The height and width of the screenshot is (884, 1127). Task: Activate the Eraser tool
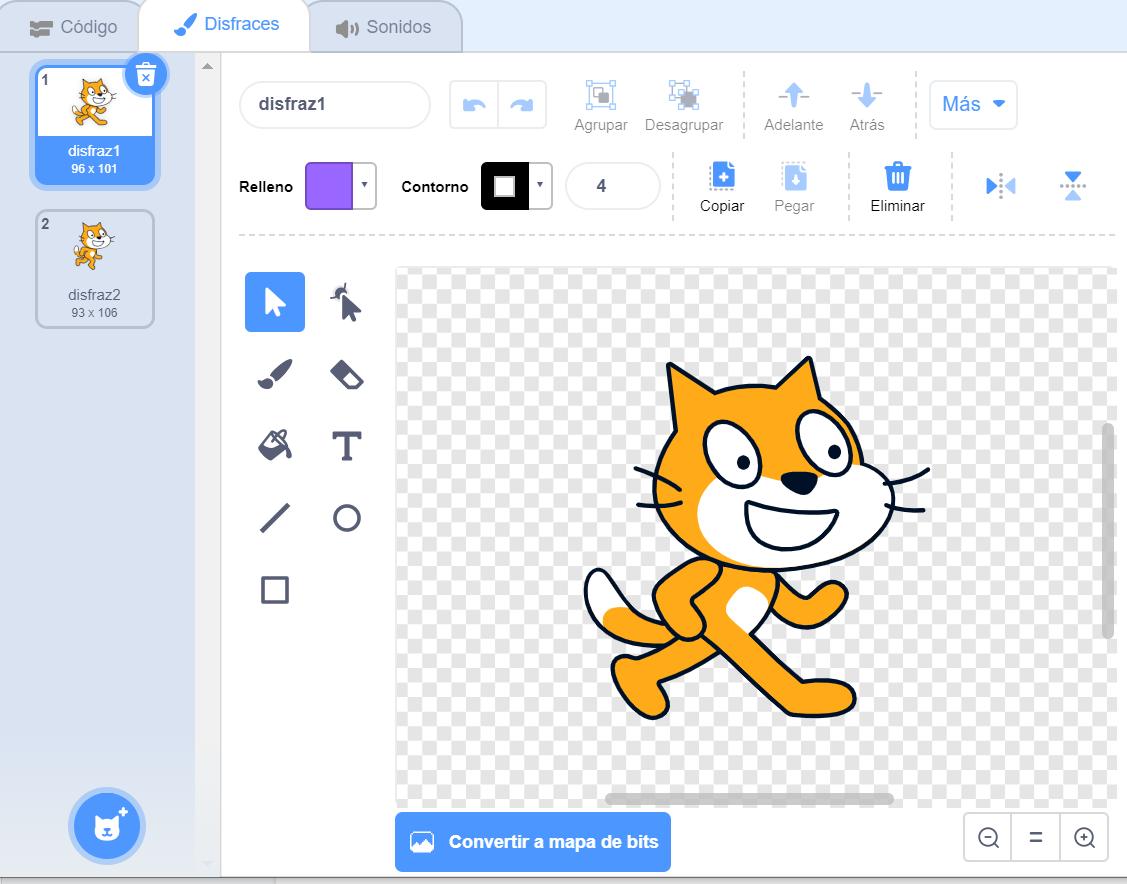coord(346,374)
